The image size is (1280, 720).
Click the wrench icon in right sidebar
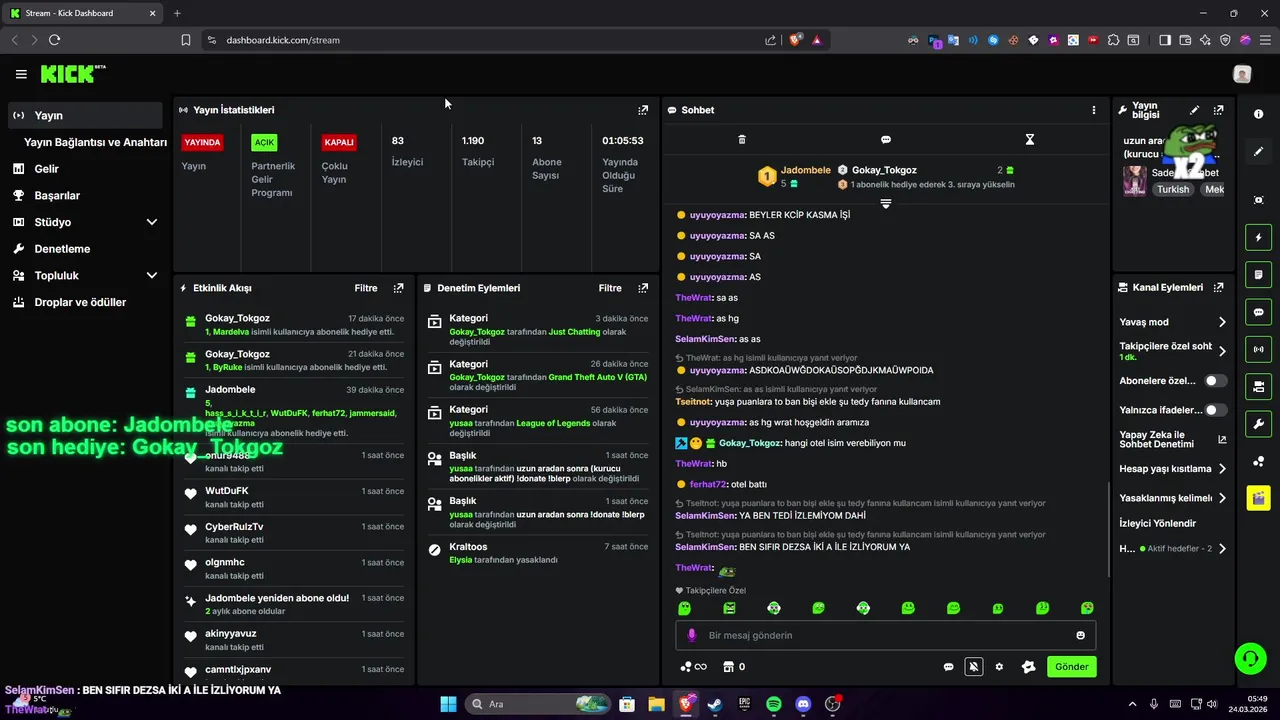tap(1258, 423)
